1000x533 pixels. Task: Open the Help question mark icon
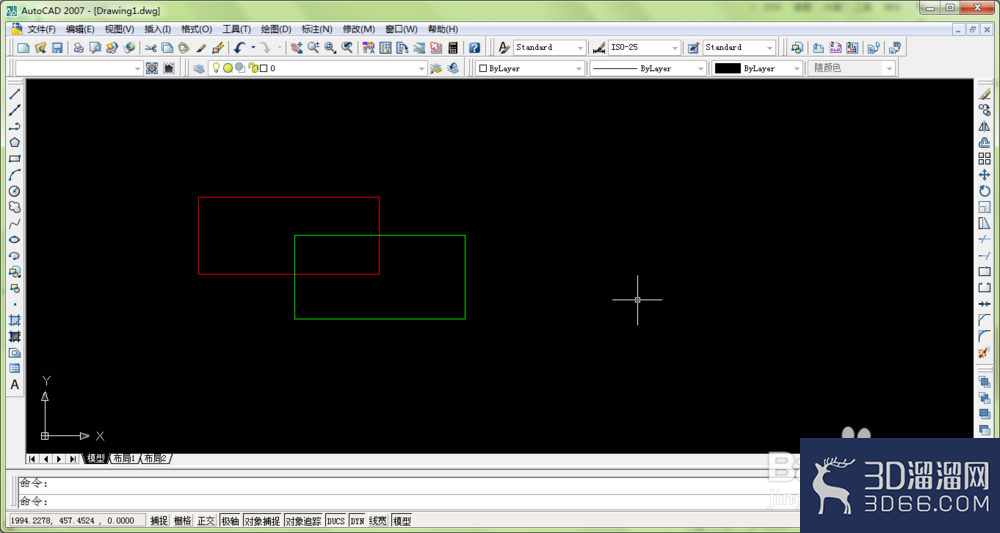(x=474, y=48)
